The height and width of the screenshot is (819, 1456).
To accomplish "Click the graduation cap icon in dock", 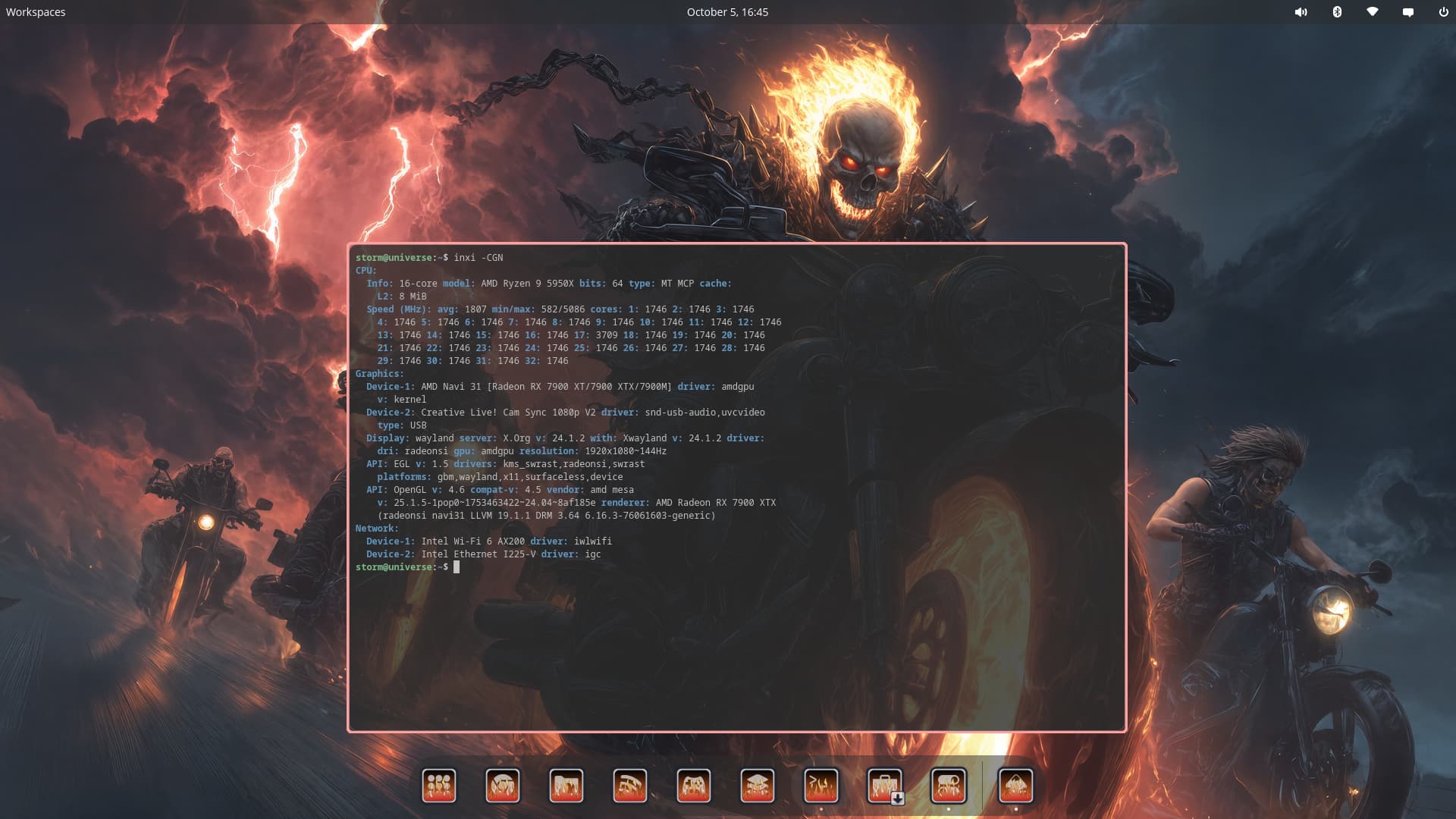I will 758,786.
